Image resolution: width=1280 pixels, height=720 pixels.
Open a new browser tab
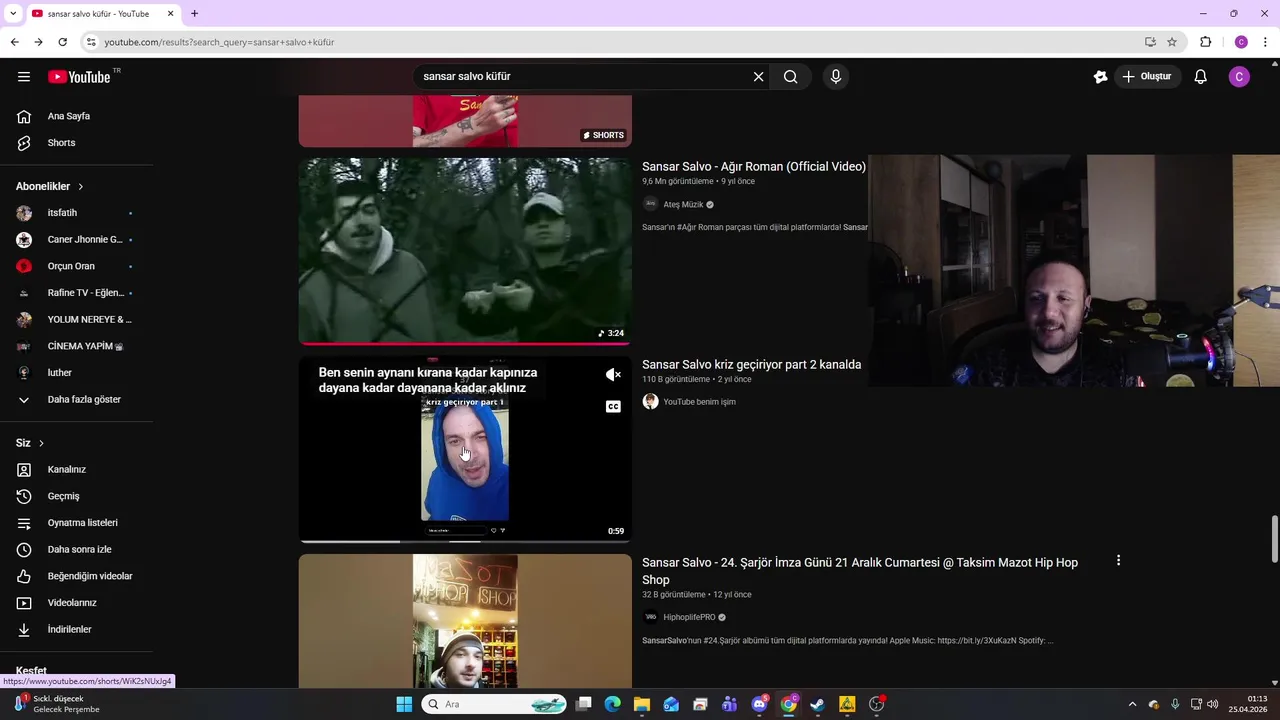[x=194, y=14]
